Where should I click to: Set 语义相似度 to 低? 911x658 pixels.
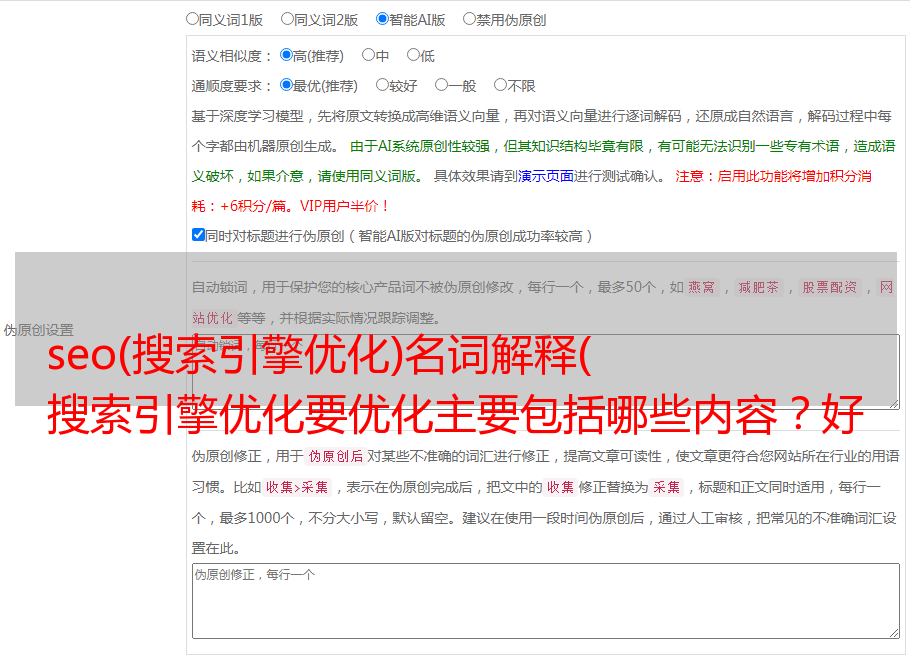click(x=413, y=55)
